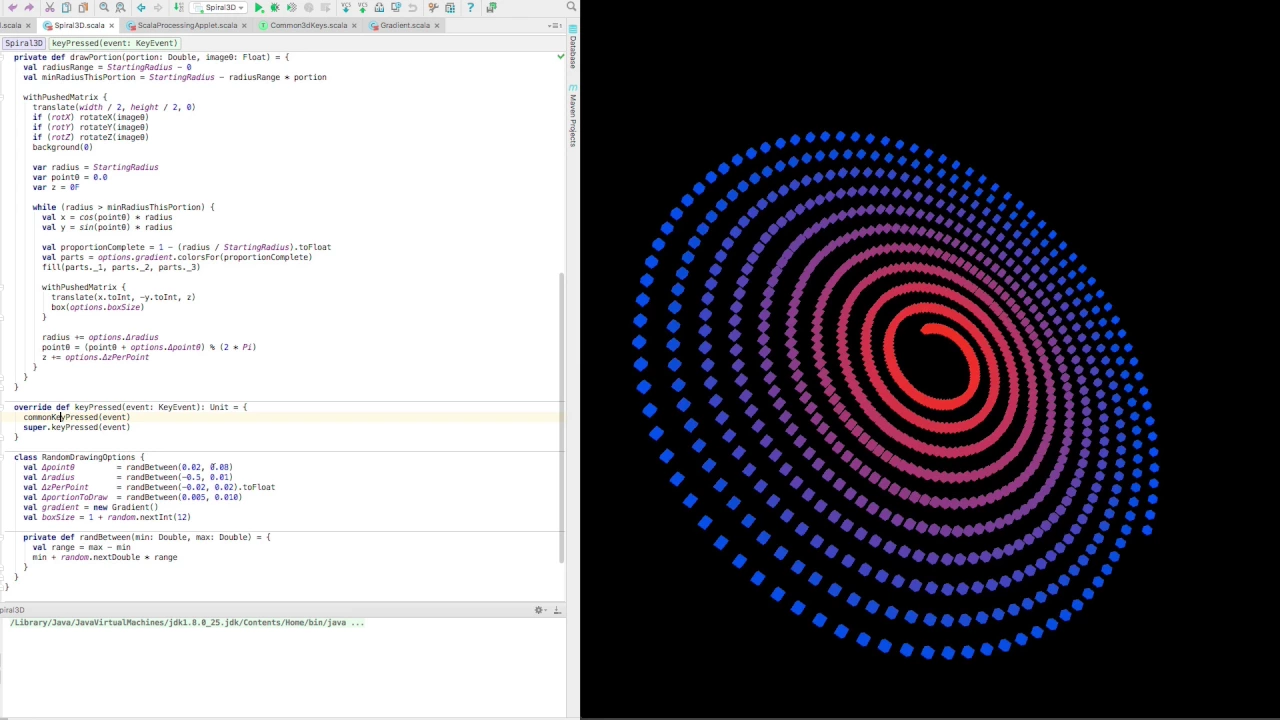The height and width of the screenshot is (720, 1280).
Task: Click the Redo arrow in toolbar
Action: 28,7
